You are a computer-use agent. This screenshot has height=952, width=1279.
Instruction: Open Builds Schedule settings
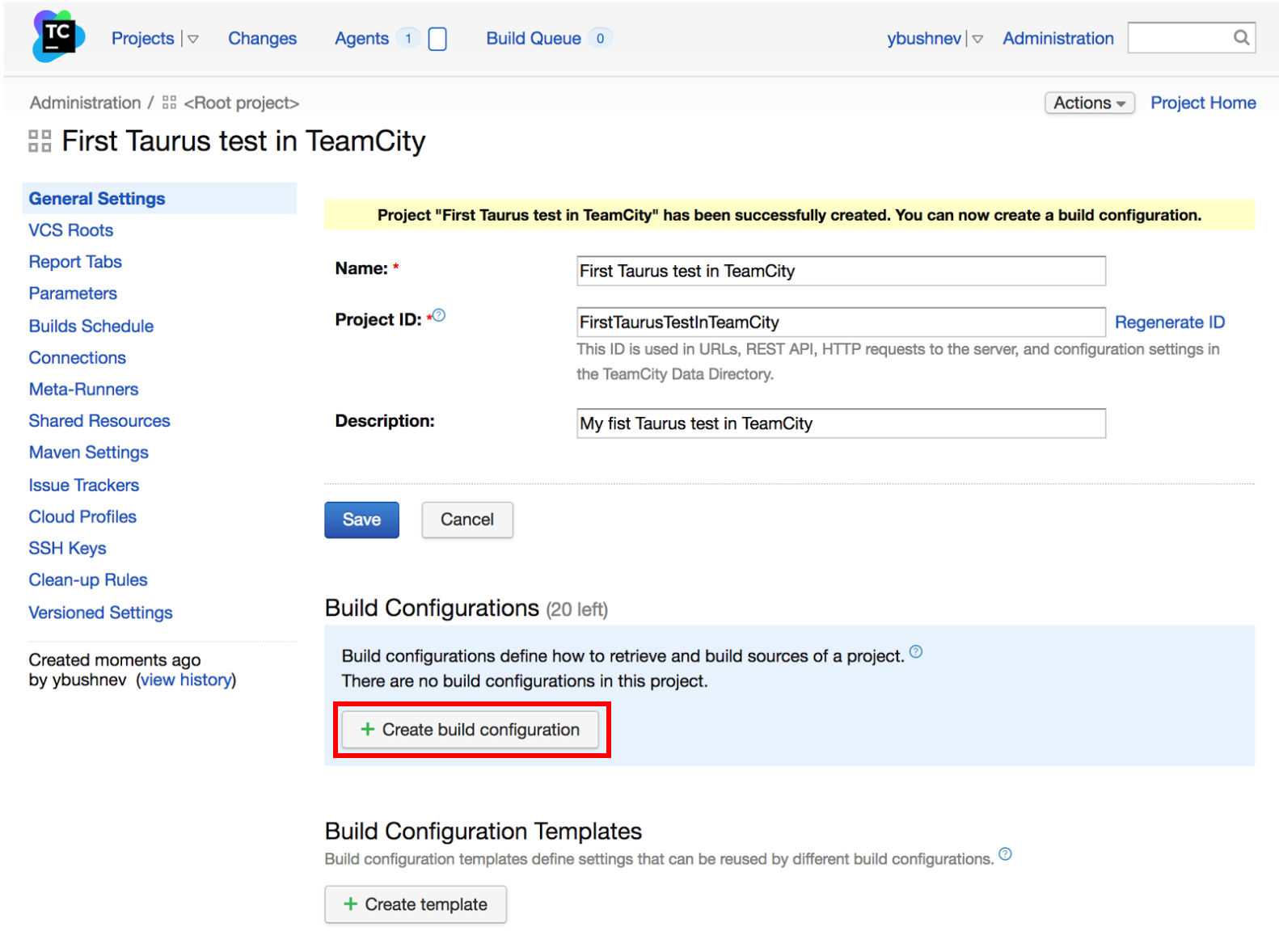91,326
